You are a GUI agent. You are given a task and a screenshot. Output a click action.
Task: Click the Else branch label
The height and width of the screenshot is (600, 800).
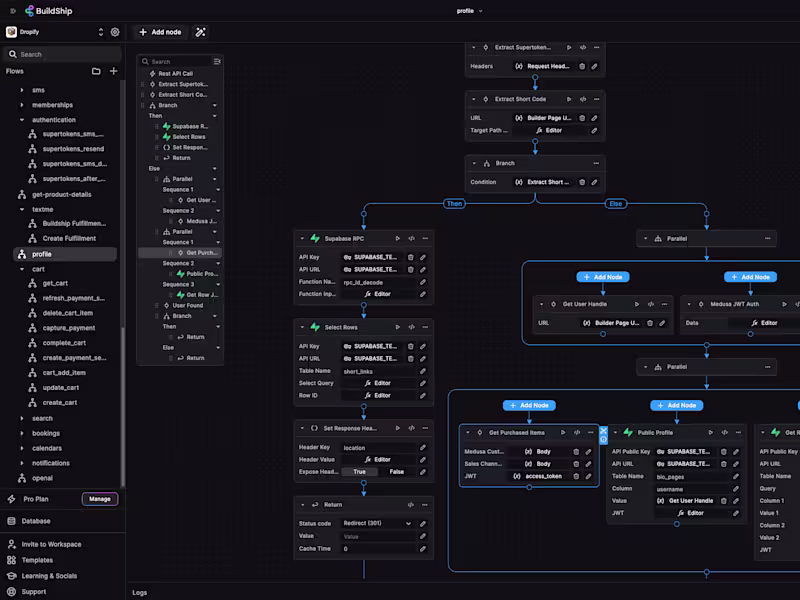click(616, 204)
